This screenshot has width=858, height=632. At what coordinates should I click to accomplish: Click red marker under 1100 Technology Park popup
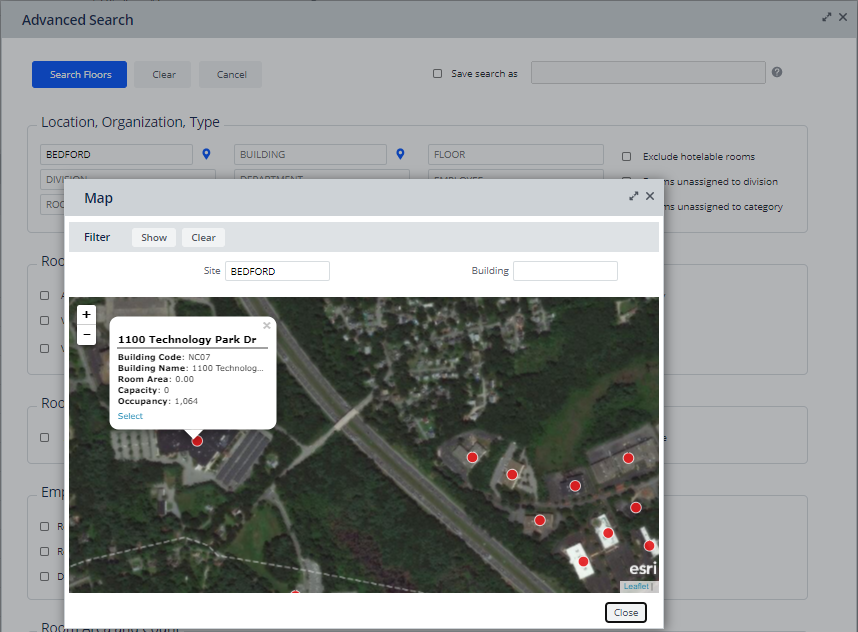197,440
